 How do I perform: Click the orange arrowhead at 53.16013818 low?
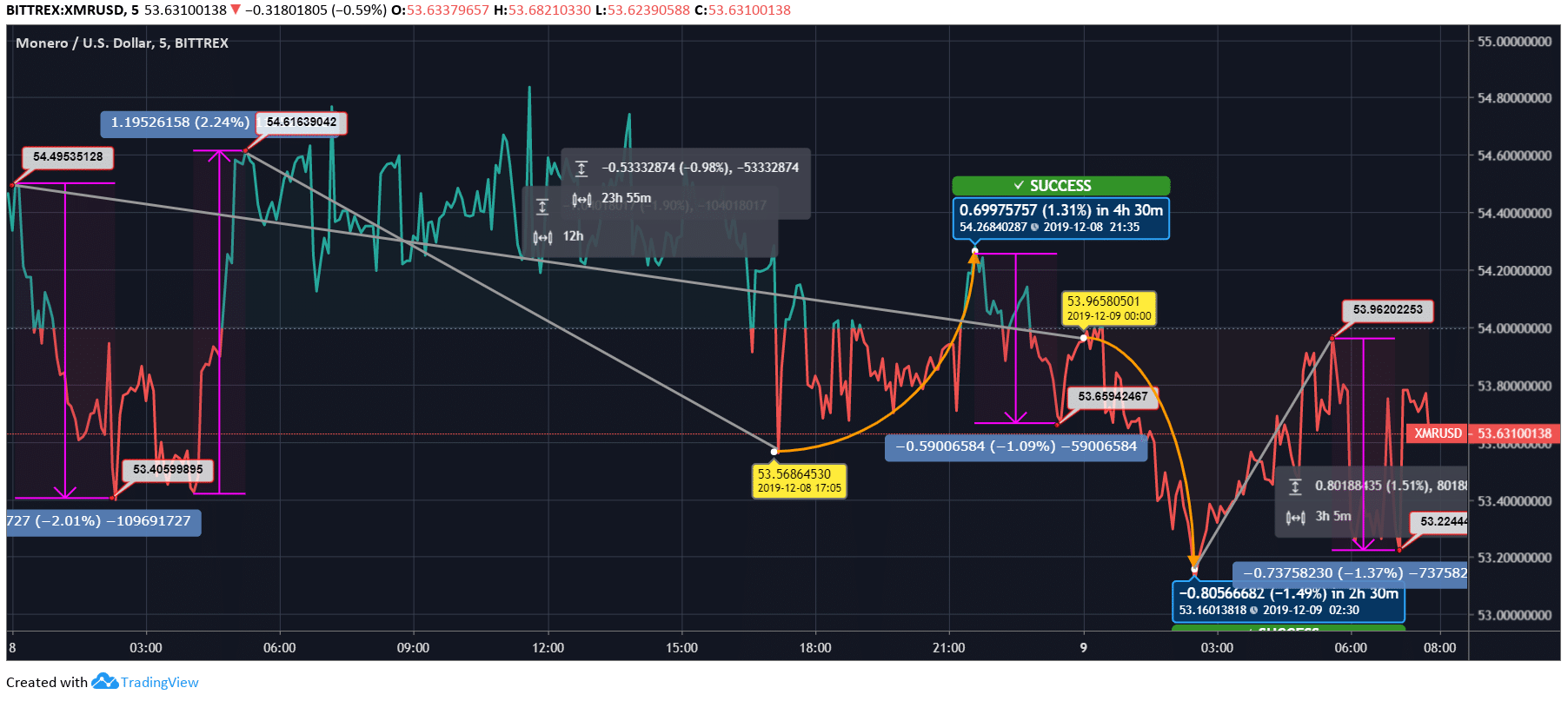point(1194,563)
